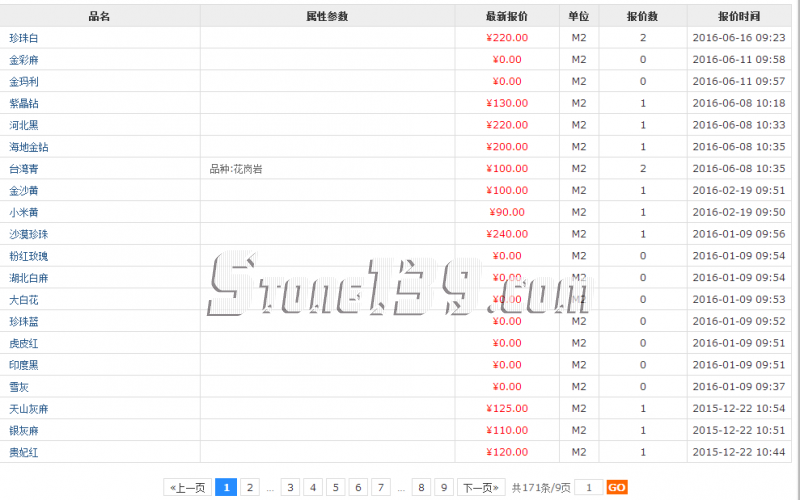Image resolution: width=800 pixels, height=500 pixels.
Task: Click the 报价时间 column header
Action: (738, 16)
